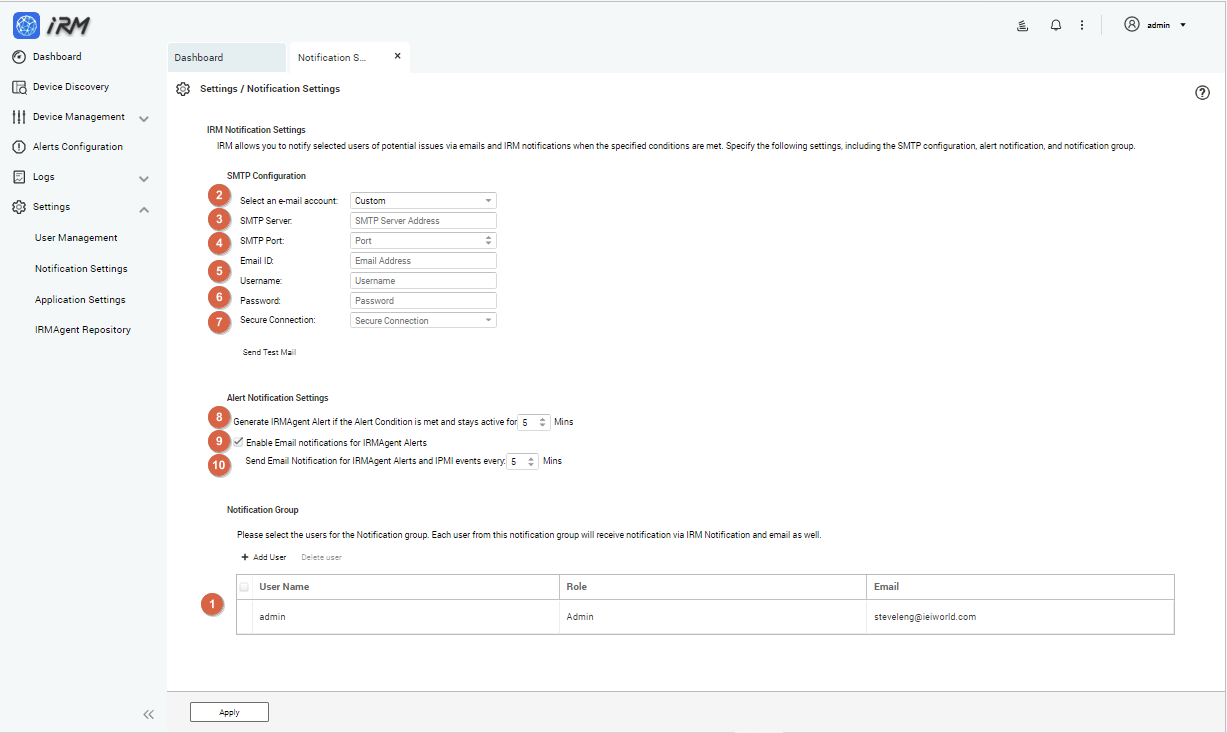Open the notifications bell icon
The image size is (1227, 733).
tap(1055, 24)
